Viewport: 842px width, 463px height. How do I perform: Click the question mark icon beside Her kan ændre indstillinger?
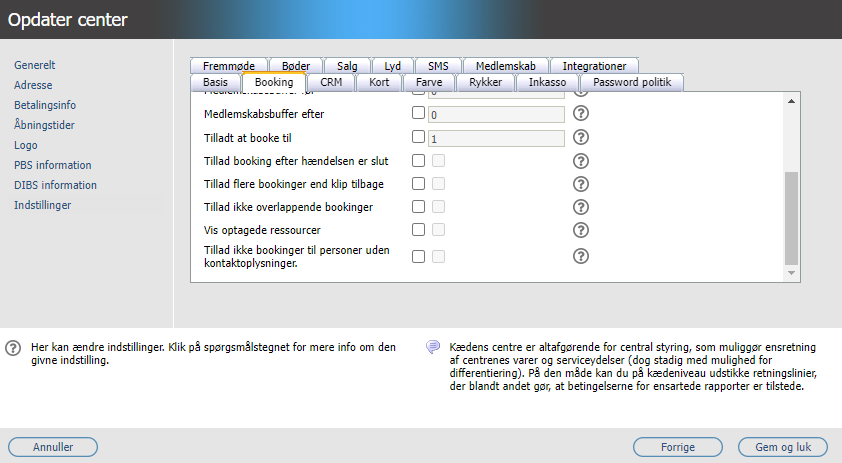point(13,348)
